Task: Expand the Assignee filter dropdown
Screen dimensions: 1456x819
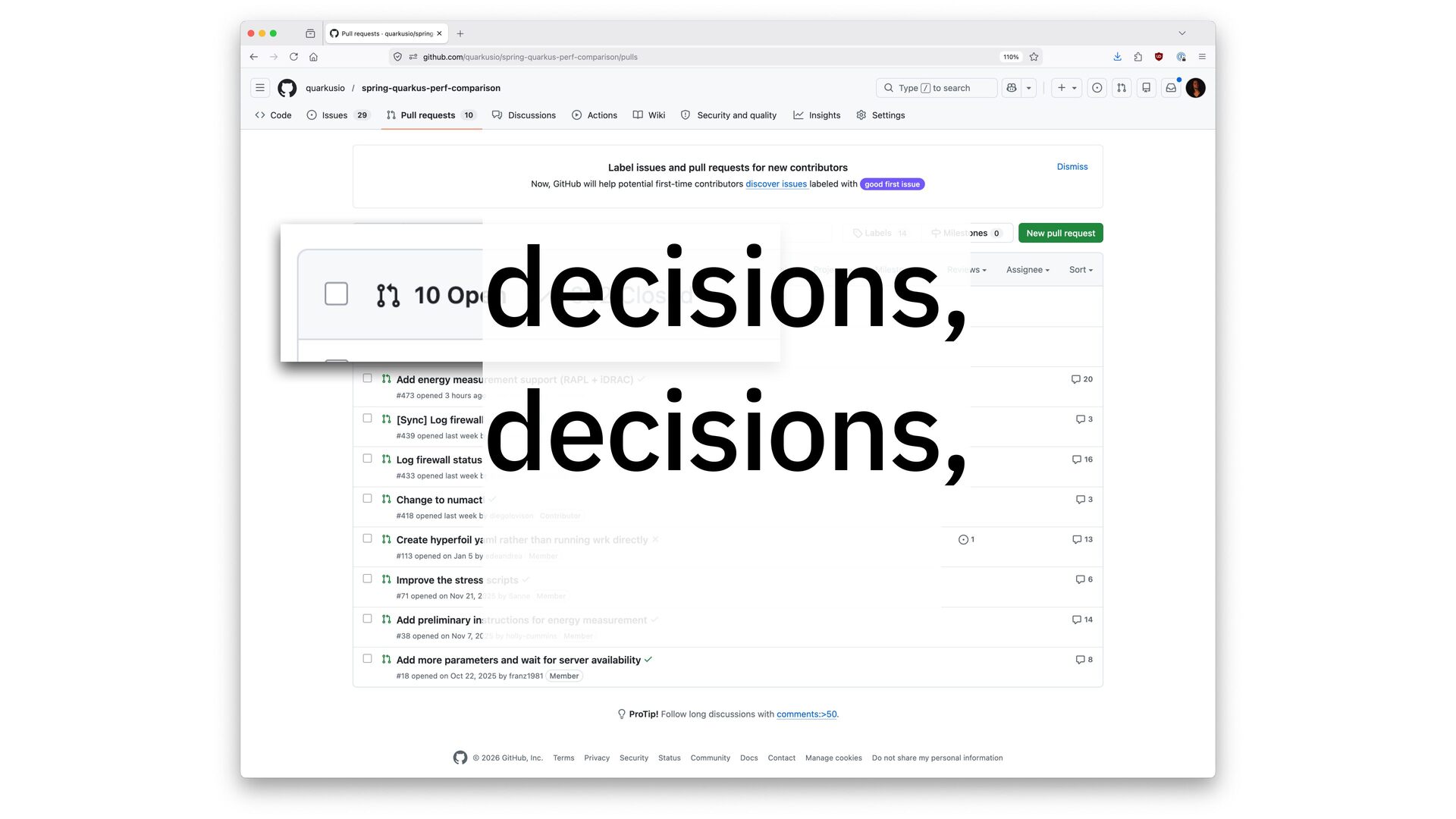Action: (x=1028, y=270)
